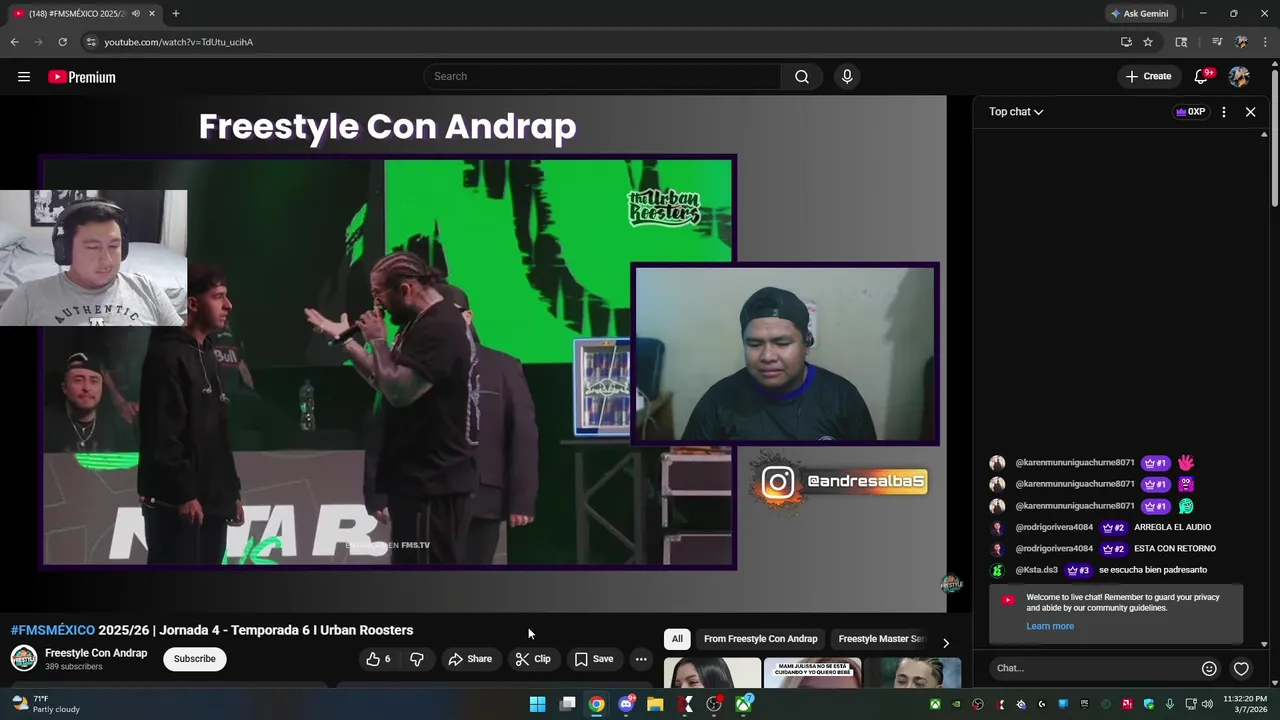View site information icon in address bar
The height and width of the screenshot is (720, 1280).
[x=91, y=42]
